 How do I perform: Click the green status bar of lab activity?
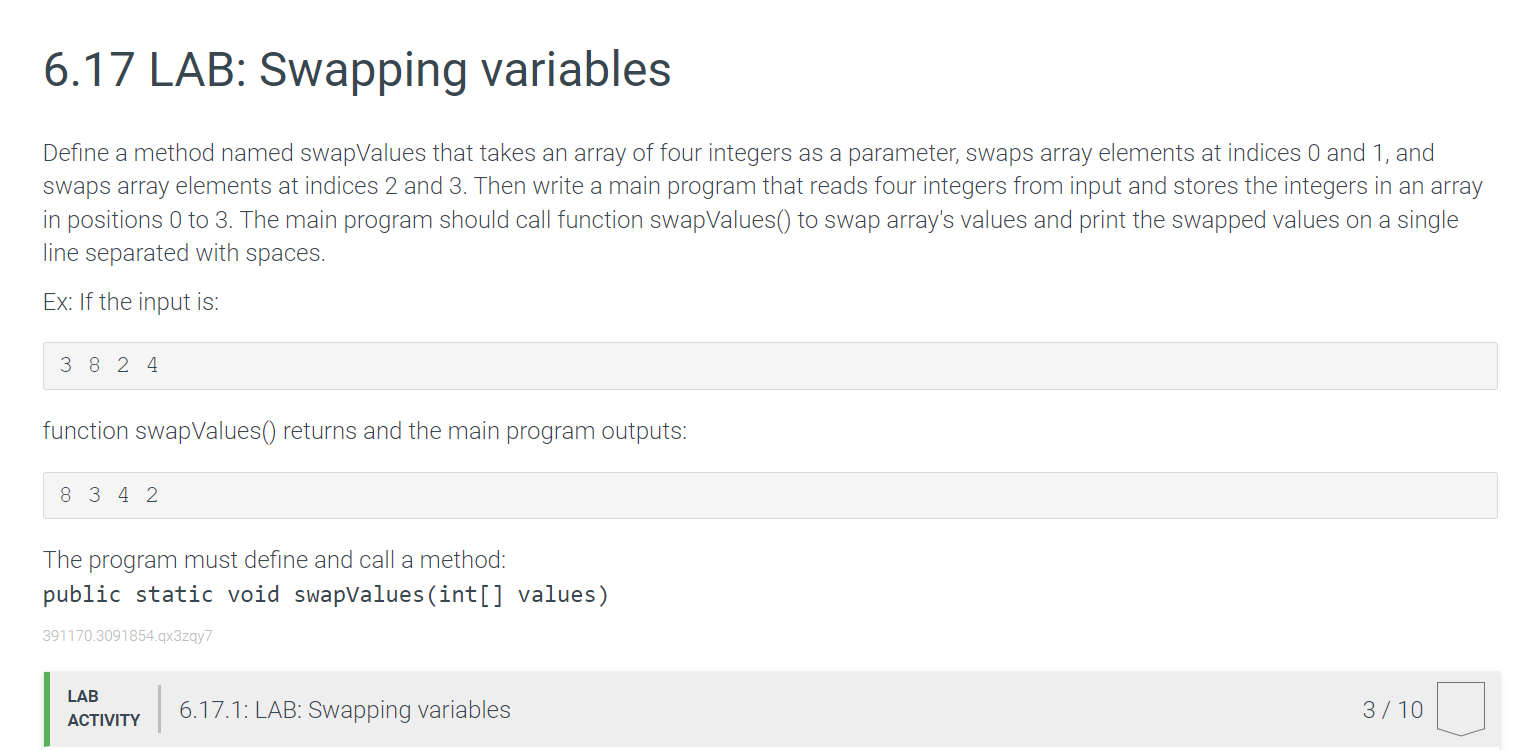(47, 710)
